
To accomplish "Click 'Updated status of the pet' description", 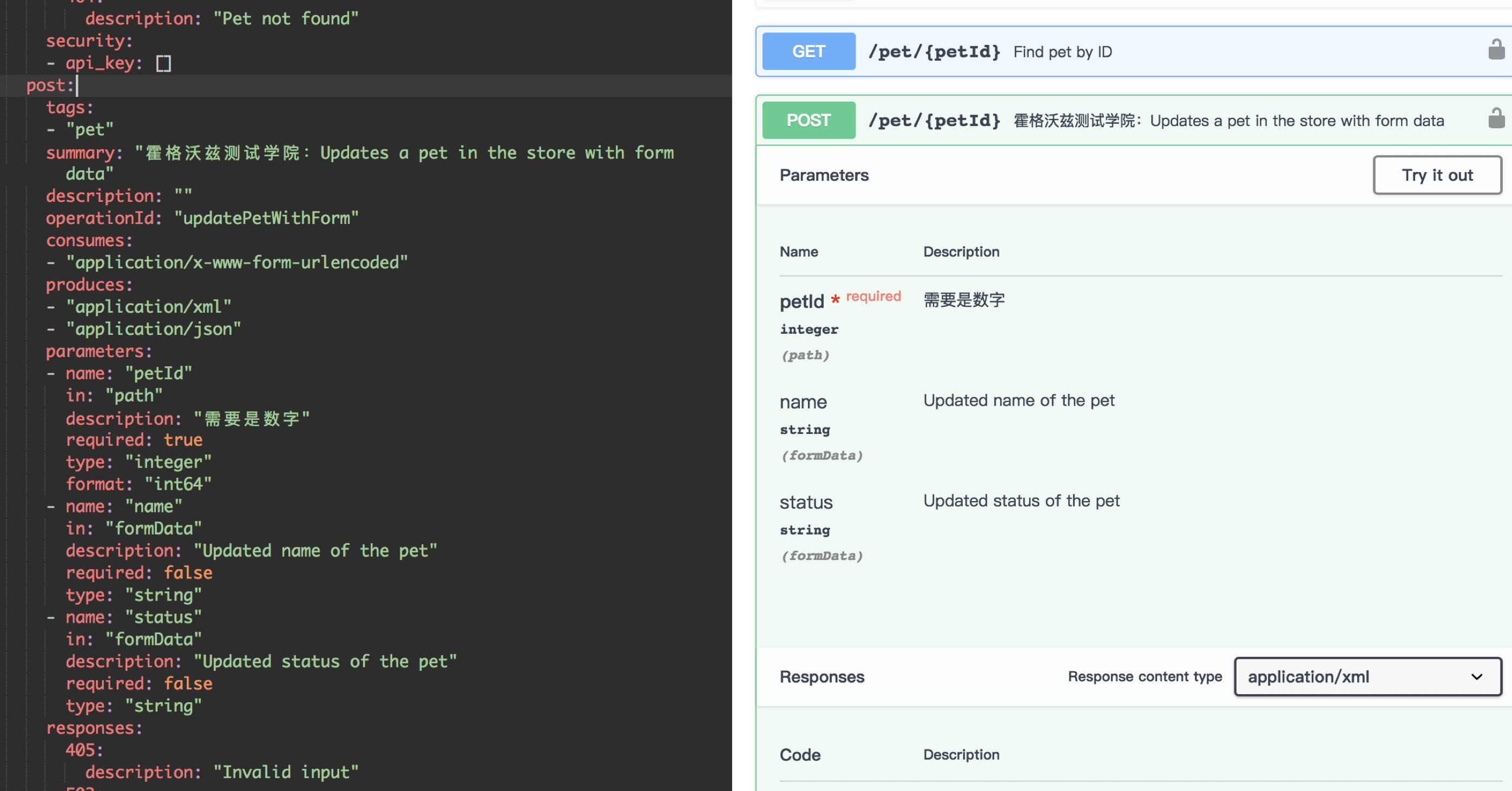I will point(1021,501).
